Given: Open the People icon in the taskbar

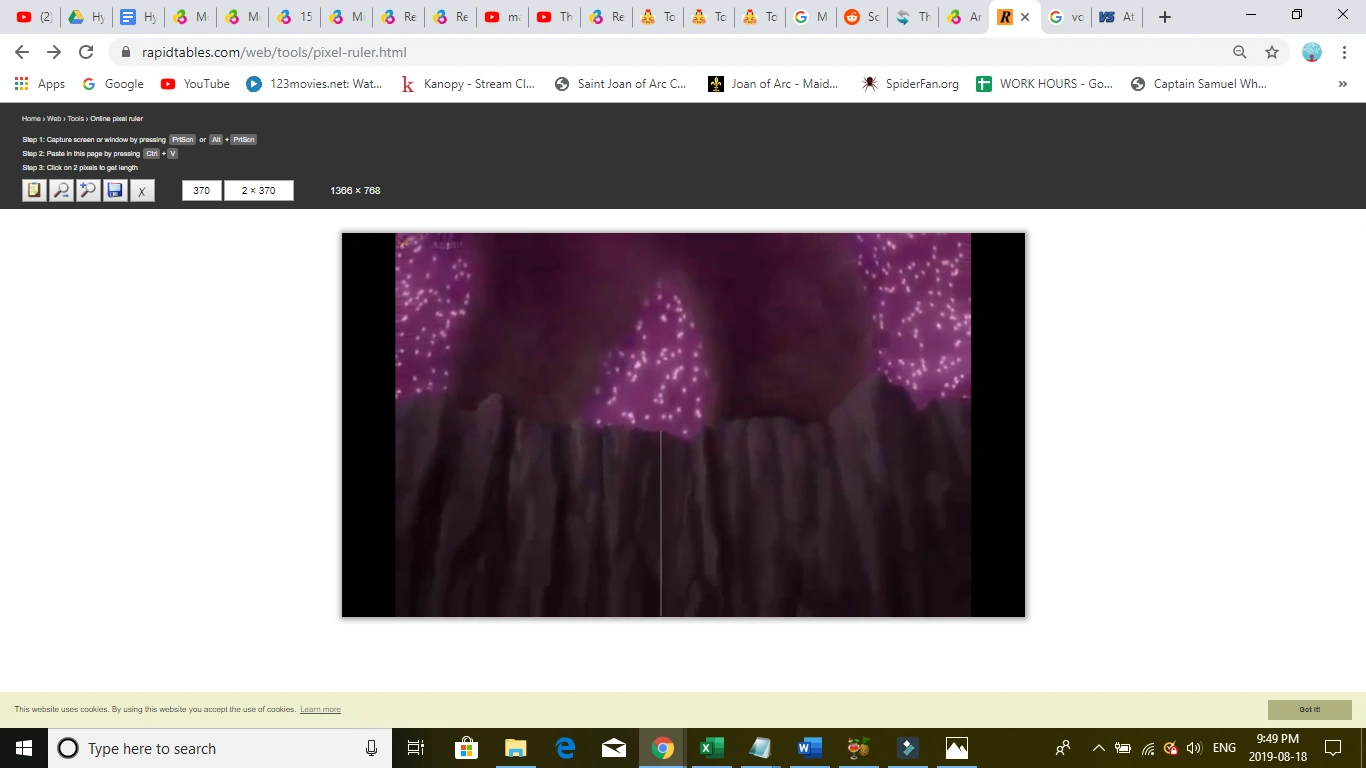Looking at the screenshot, I should pyautogui.click(x=1062, y=748).
